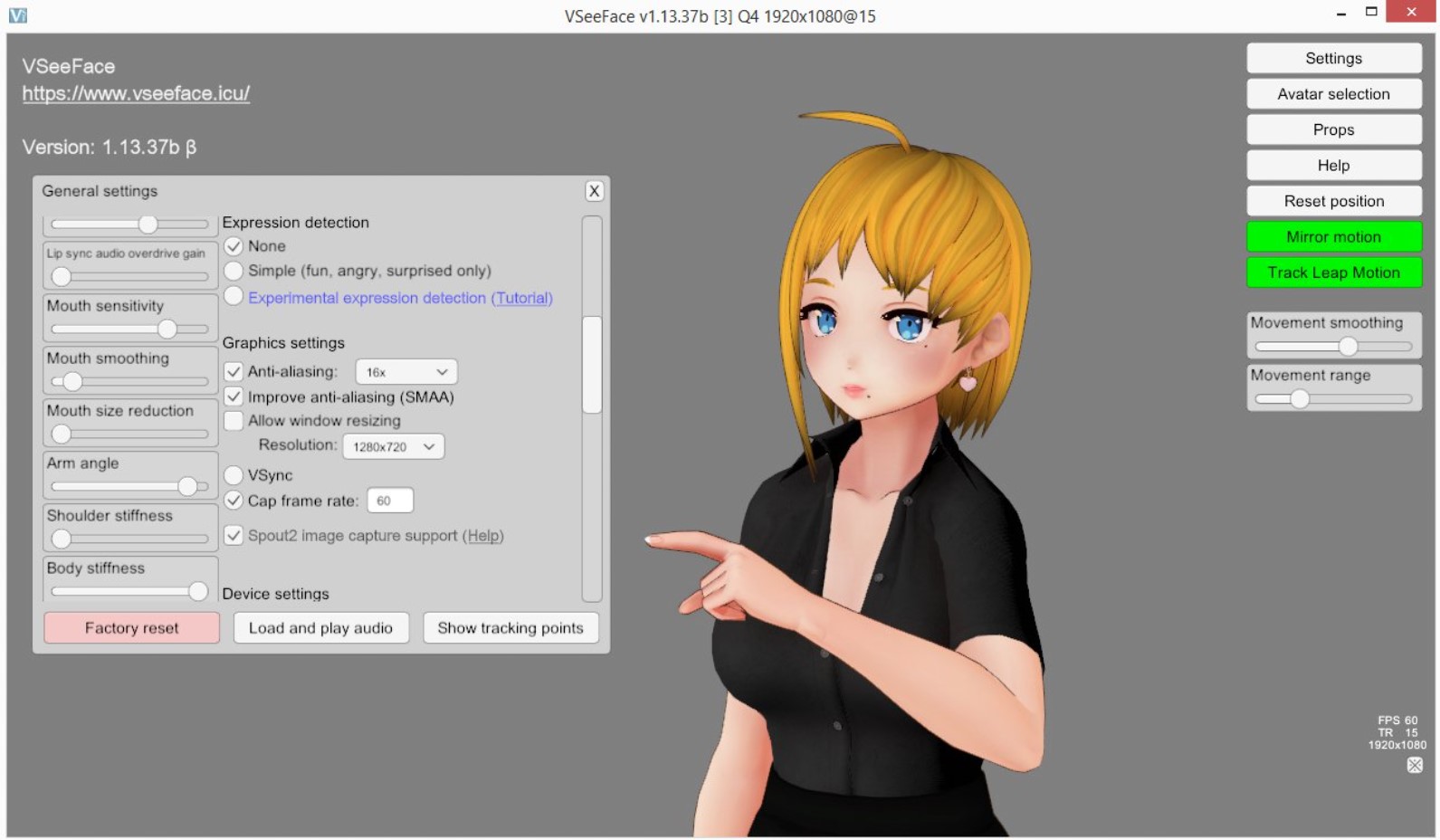This screenshot has height=840, width=1440.
Task: Open the Anti-aliasing 16x dropdown
Action: [406, 372]
